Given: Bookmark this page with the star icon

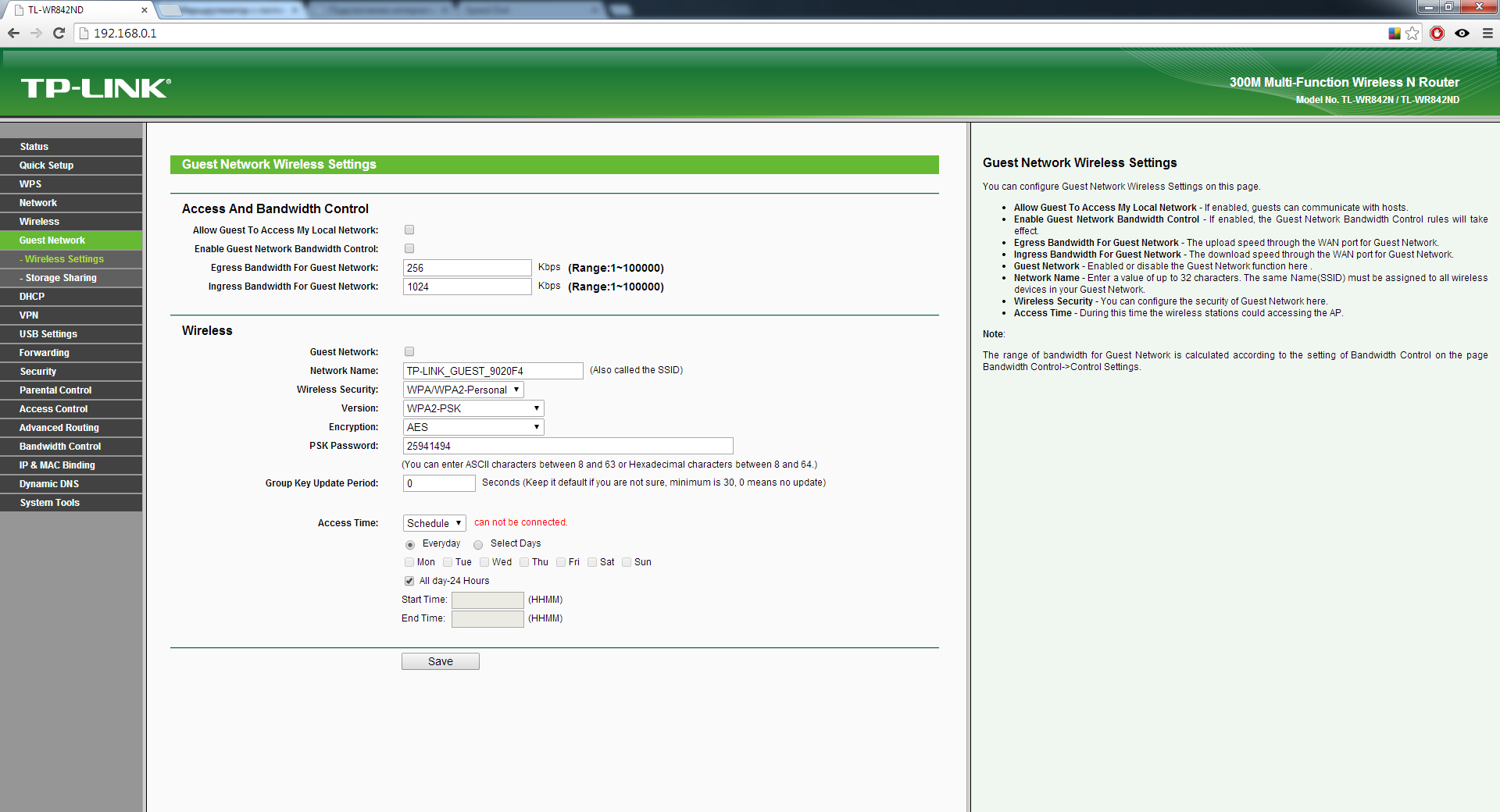Looking at the screenshot, I should point(1412,33).
